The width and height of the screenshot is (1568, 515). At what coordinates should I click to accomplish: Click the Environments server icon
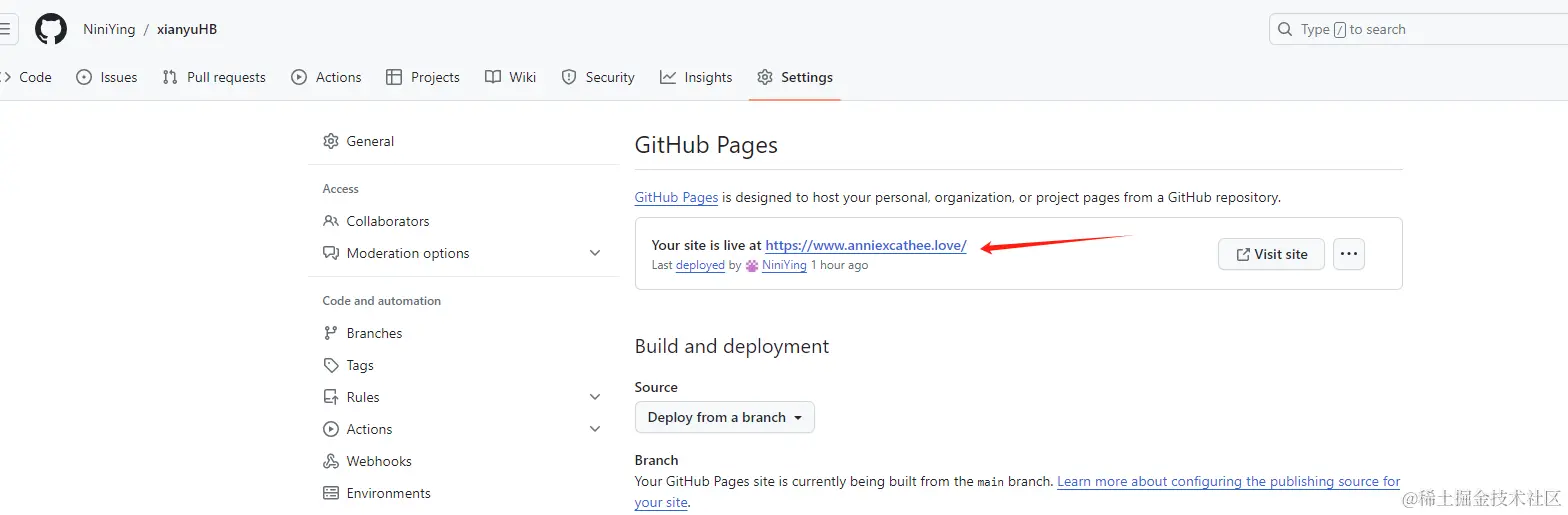[x=331, y=493]
